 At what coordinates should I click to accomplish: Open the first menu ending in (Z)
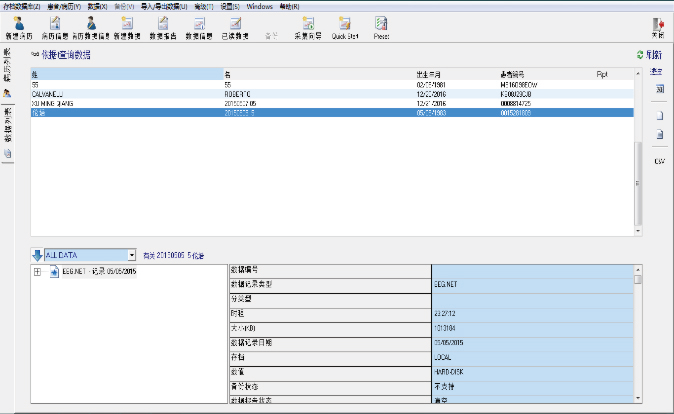(21, 6)
